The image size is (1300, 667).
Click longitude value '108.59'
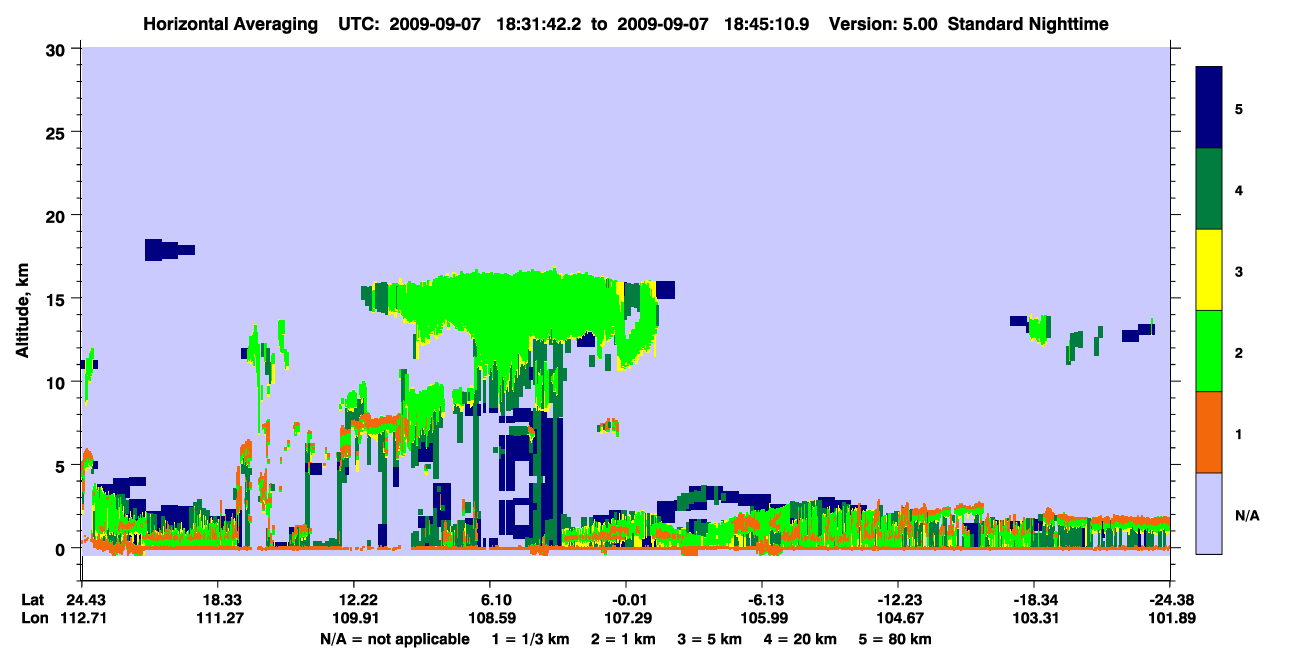[490, 618]
